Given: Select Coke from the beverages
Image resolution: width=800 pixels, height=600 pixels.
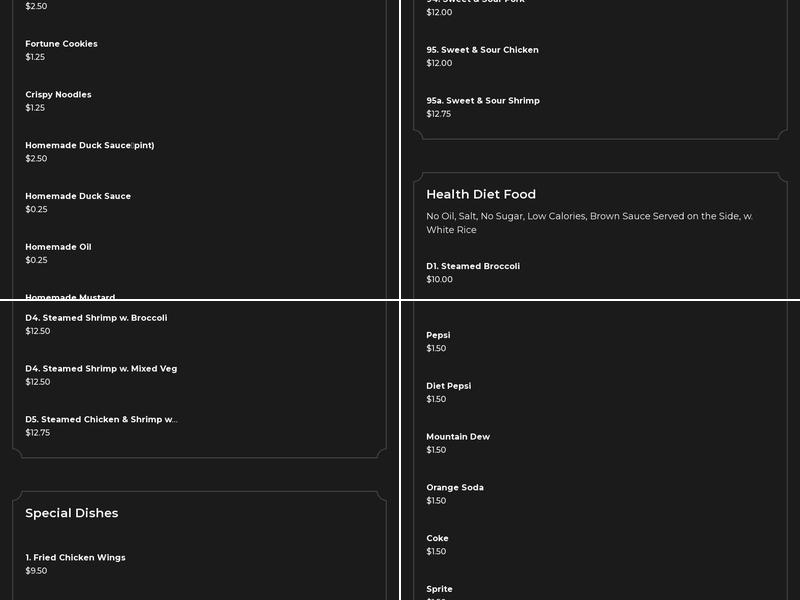Looking at the screenshot, I should 437,539.
